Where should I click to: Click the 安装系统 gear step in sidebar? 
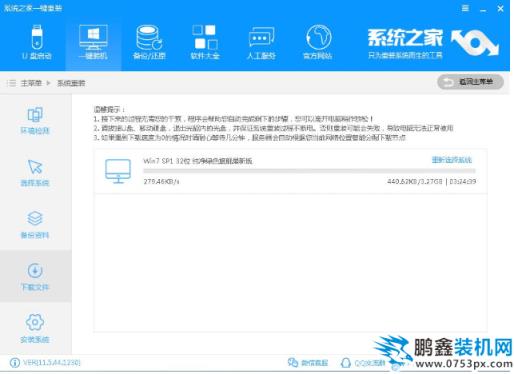coord(35,329)
